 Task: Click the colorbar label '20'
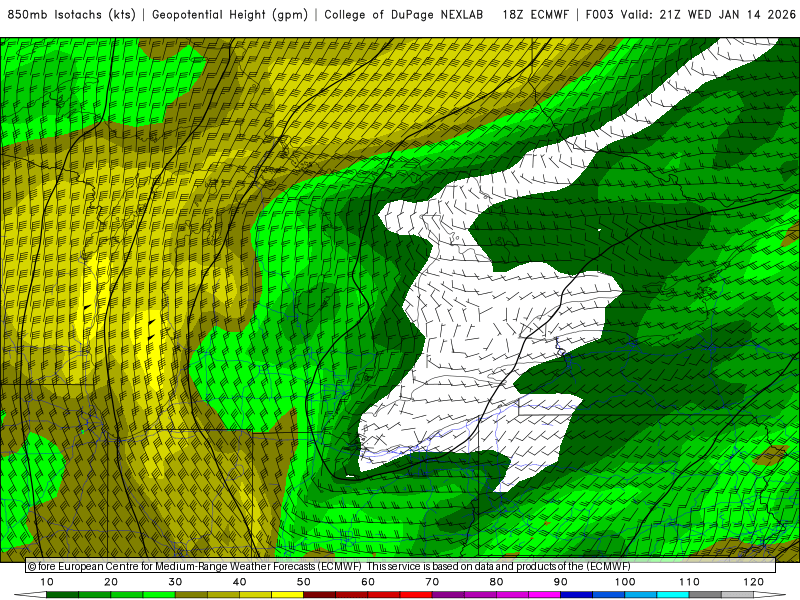click(x=111, y=582)
